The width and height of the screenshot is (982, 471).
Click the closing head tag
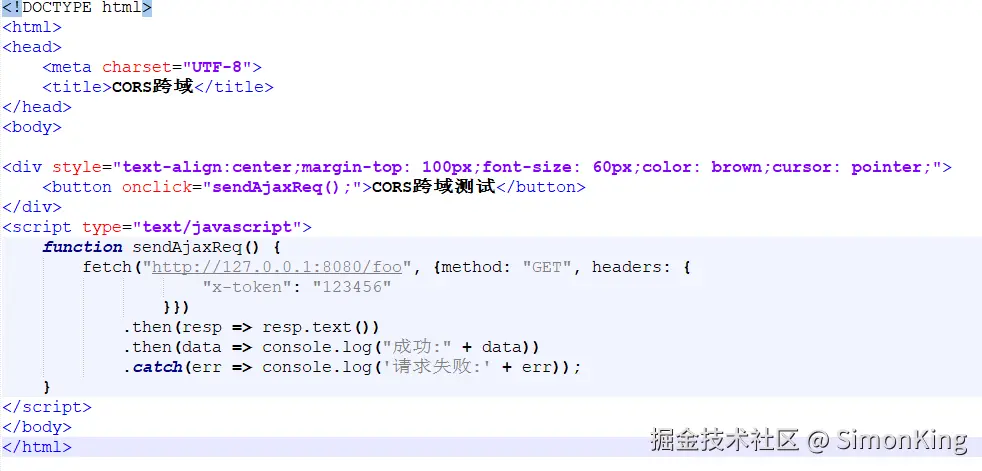[x=37, y=107]
